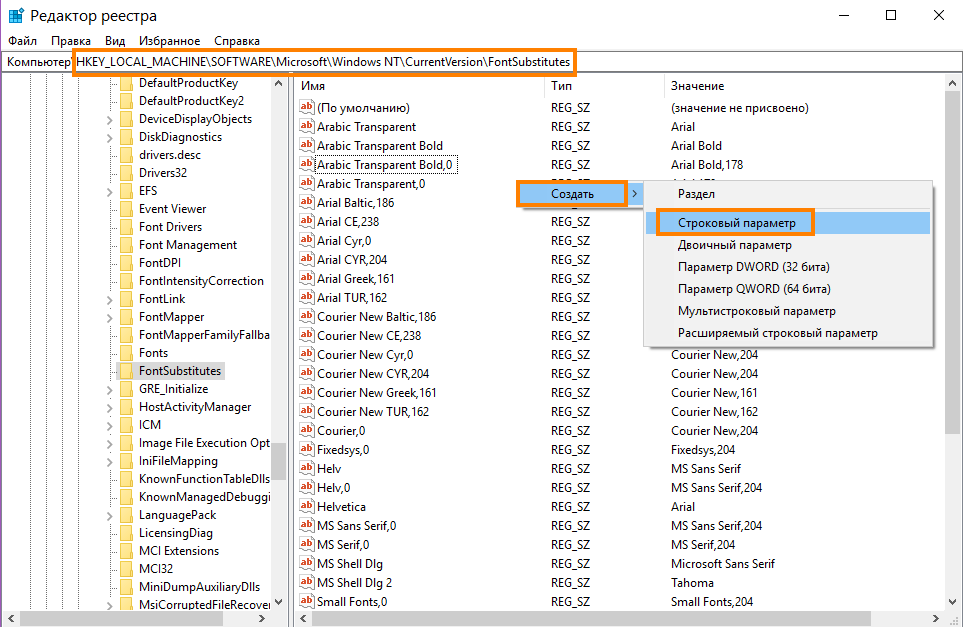Click the tree pane vertical scrollbar thumb

tap(279, 461)
